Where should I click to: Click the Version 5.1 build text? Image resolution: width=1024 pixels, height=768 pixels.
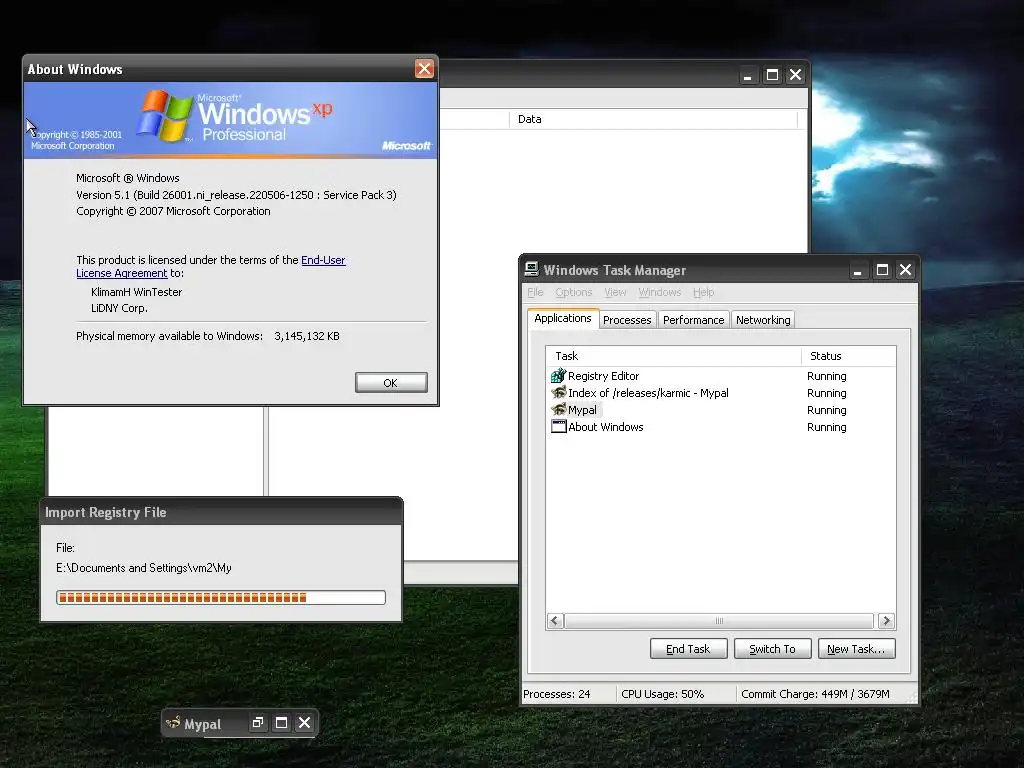click(236, 195)
